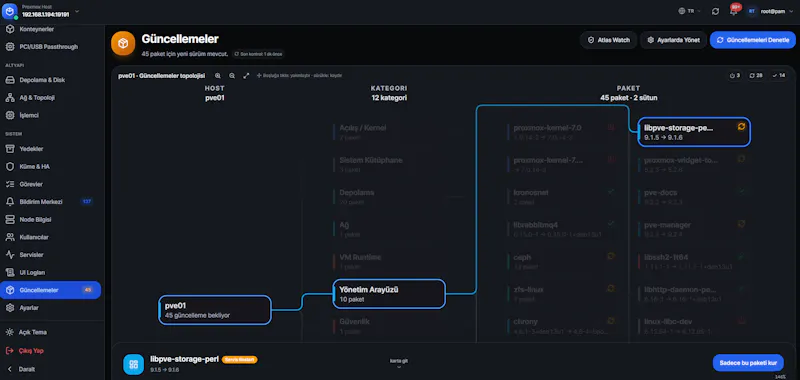Image resolution: width=800 pixels, height=380 pixels.
Task: Click the Ayarlarda Yönet button
Action: click(x=673, y=40)
